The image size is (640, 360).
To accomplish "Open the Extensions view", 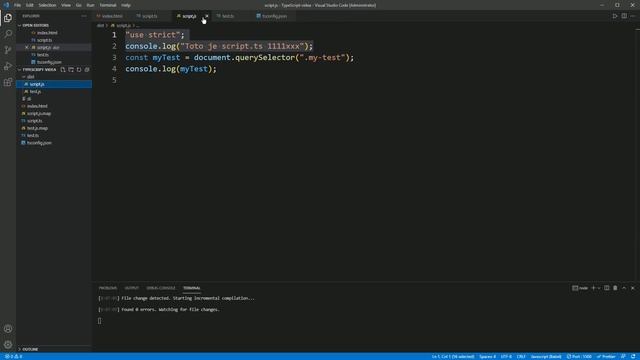I will pyautogui.click(x=8, y=82).
